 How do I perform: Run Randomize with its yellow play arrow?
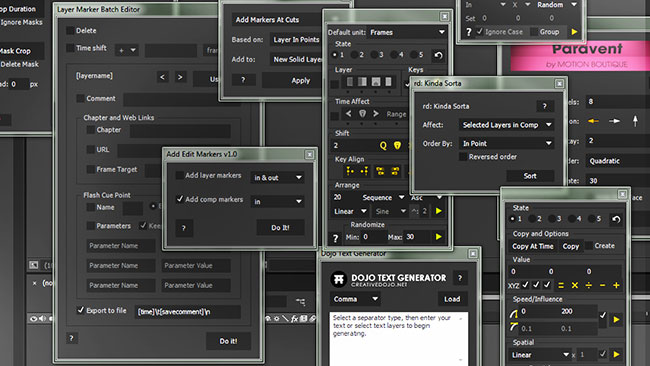coord(439,237)
